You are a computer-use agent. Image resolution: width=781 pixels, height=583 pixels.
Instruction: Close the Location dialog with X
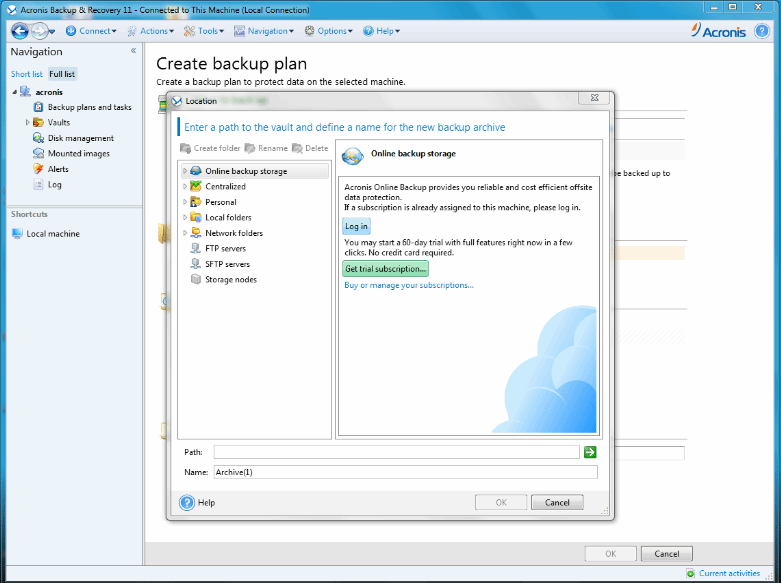click(594, 98)
